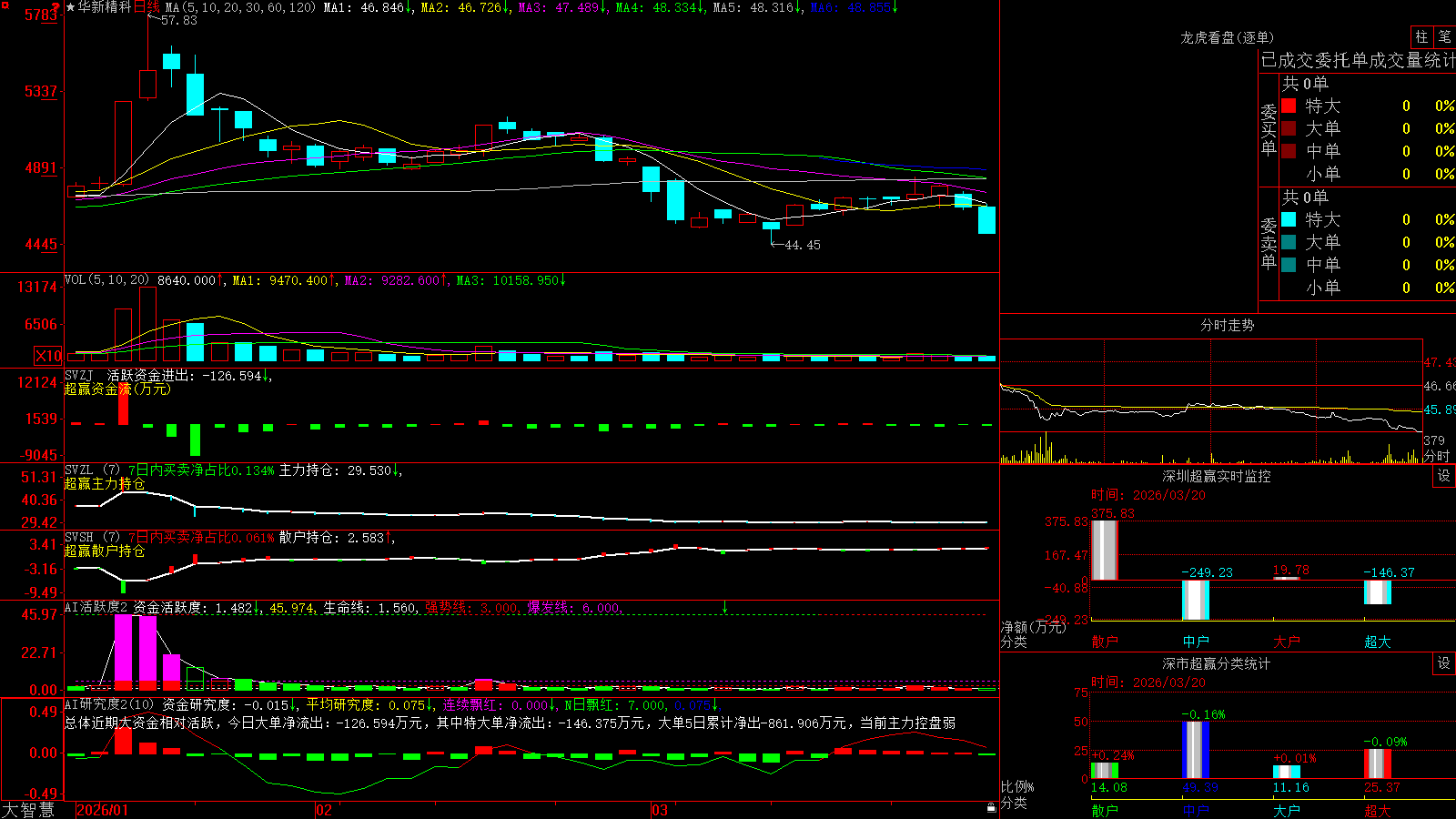Switch 龙虎看盘 to 笔 tick view
1456x819 pixels.
point(1444,36)
